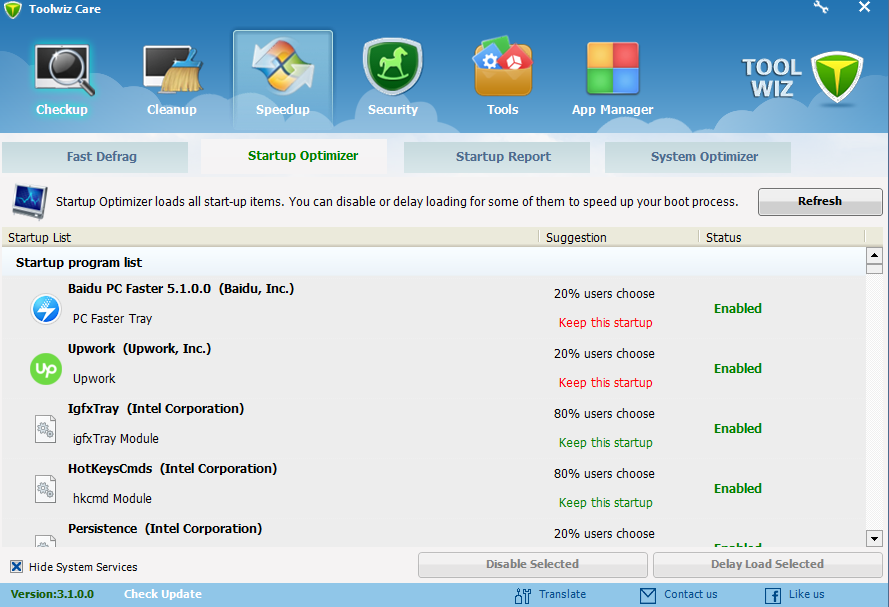The height and width of the screenshot is (607, 889).
Task: Select the Speedup arrows icon
Action: pyautogui.click(x=282, y=67)
